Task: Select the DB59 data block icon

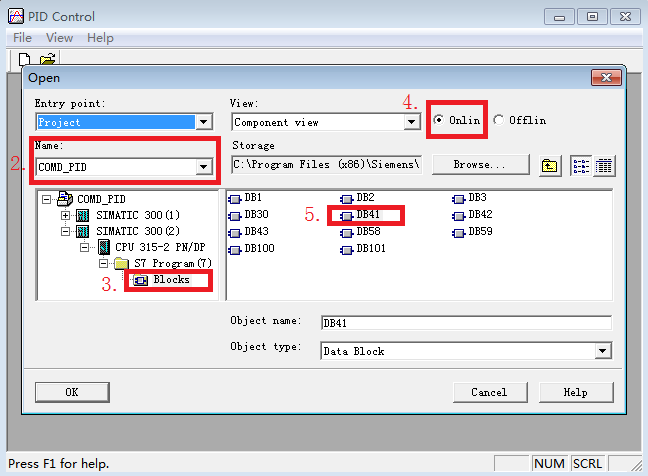Action: tap(458, 233)
